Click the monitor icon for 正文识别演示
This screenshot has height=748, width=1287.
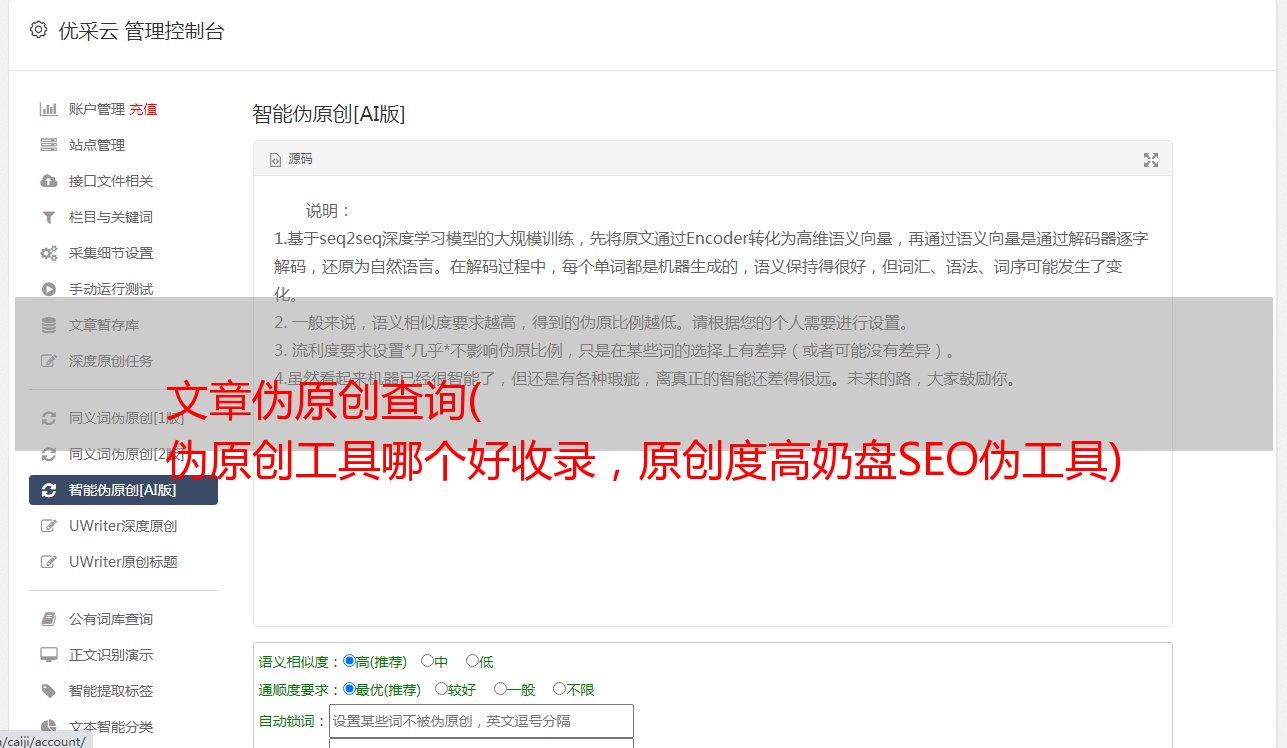[x=48, y=655]
